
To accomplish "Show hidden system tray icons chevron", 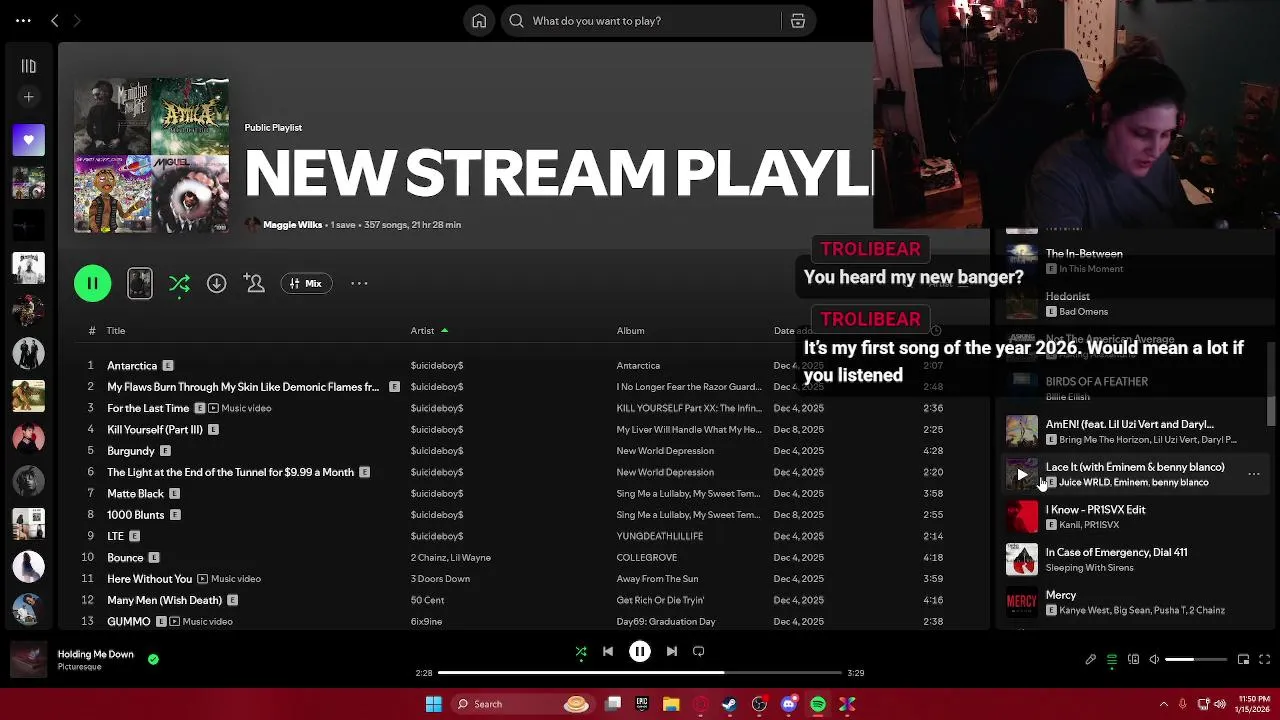I will pos(1163,704).
